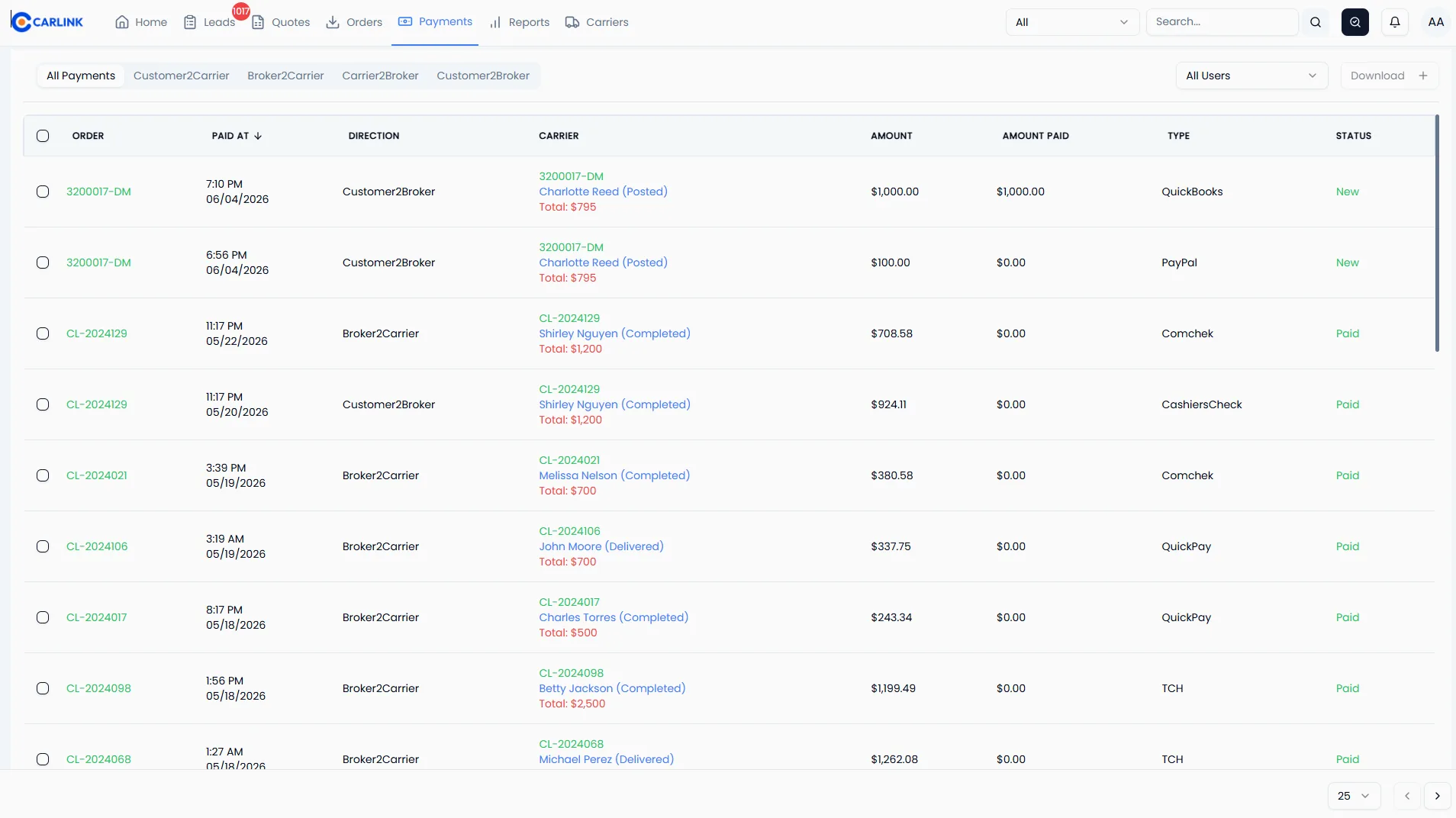The height and width of the screenshot is (818, 1456).
Task: Open the dark advanced search icon button
Action: pos(1355,22)
